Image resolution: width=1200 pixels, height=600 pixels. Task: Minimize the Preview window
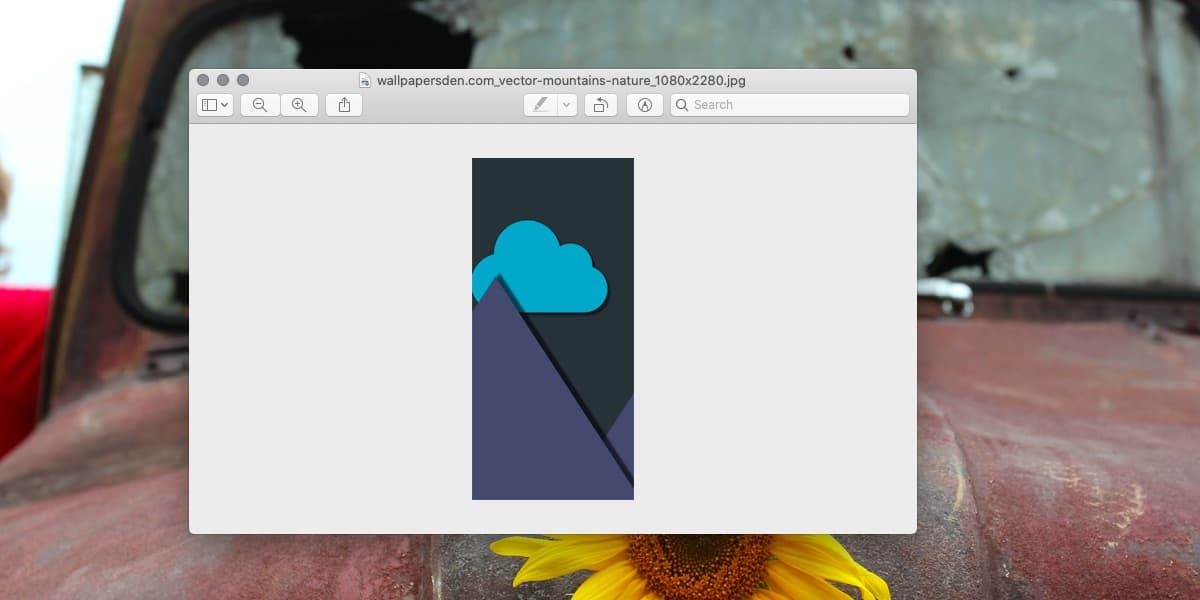223,80
